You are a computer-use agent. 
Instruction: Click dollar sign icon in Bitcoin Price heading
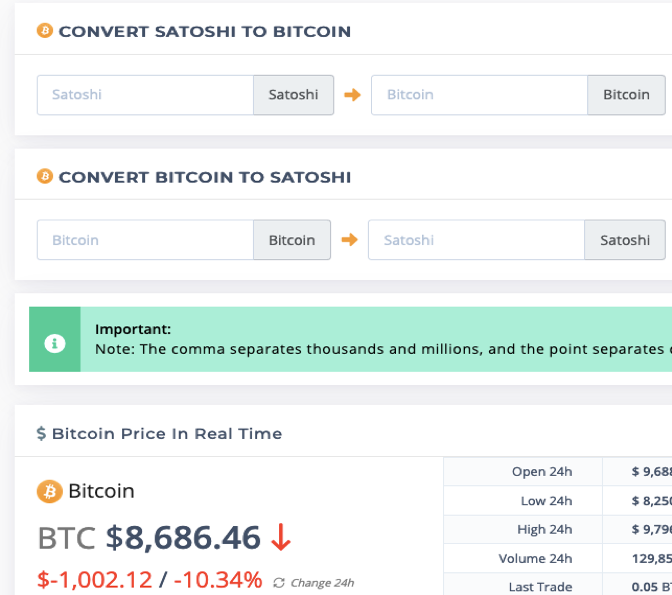coord(41,433)
